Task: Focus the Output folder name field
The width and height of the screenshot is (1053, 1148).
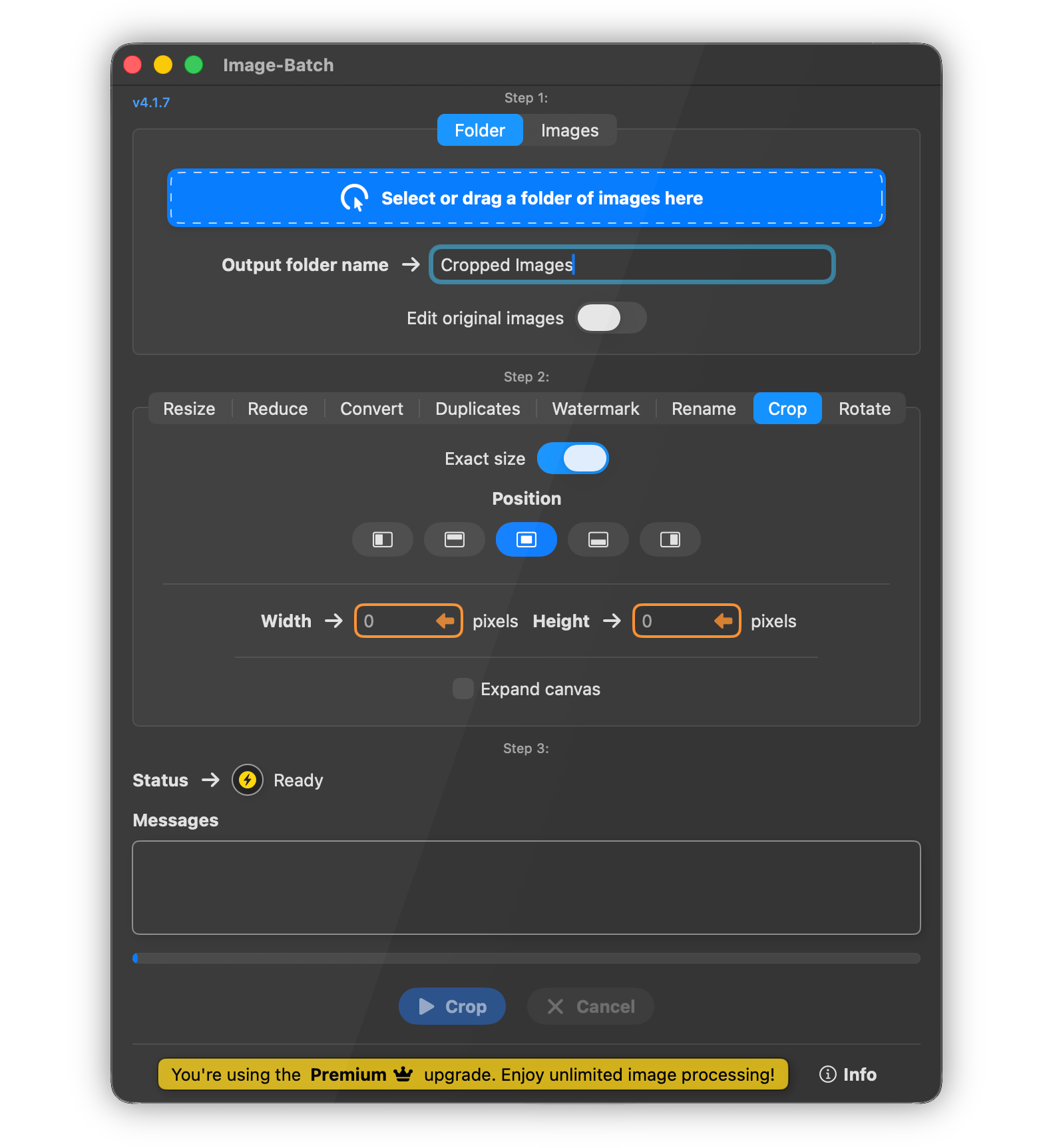Action: click(x=632, y=264)
